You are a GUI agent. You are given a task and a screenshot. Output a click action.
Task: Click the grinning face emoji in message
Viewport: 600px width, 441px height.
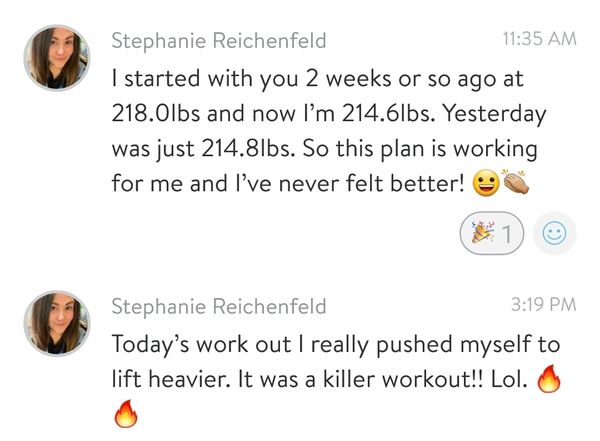(486, 183)
